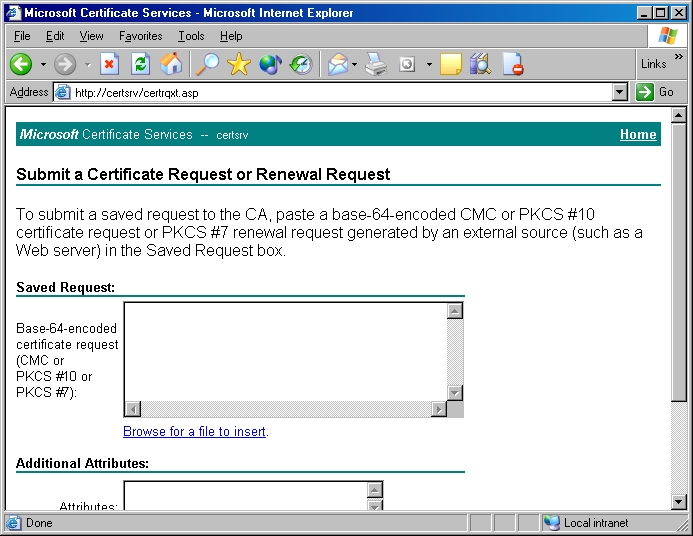Open the Address bar dropdown list

click(620, 92)
